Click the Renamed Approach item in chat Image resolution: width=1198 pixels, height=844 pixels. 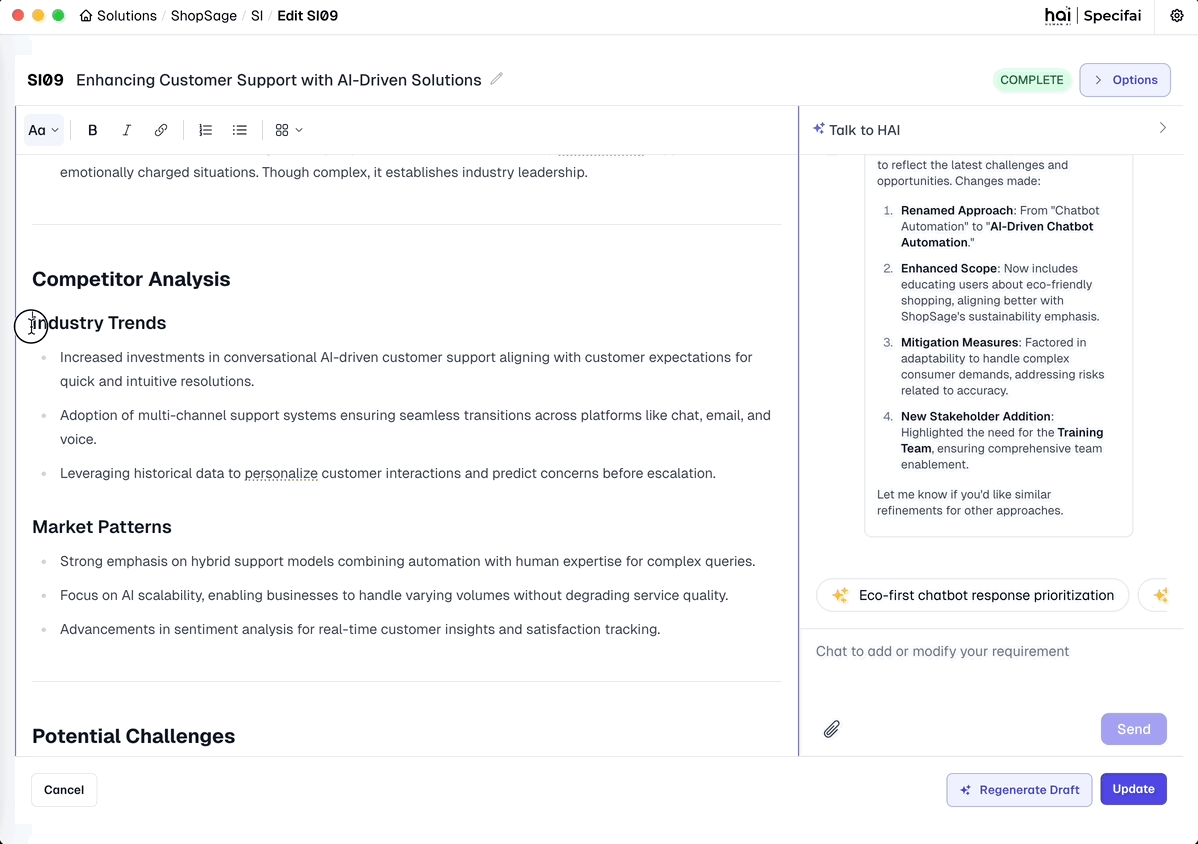[x=1002, y=226]
